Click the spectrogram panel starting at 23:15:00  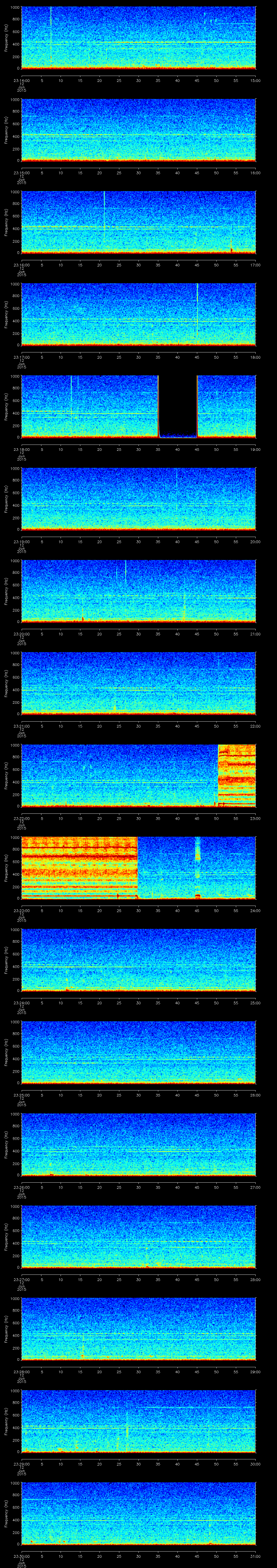click(138, 130)
